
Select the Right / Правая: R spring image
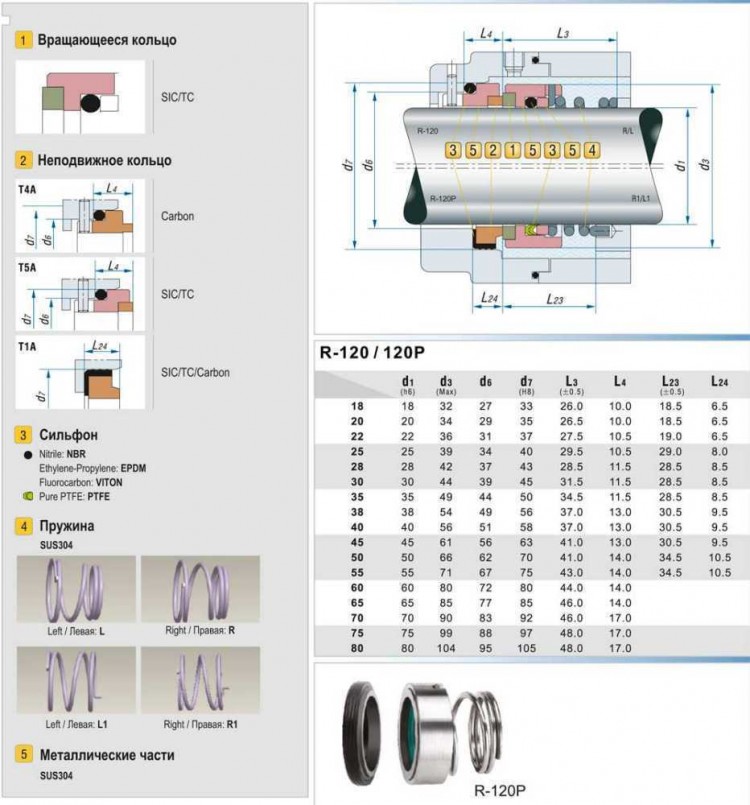point(201,589)
